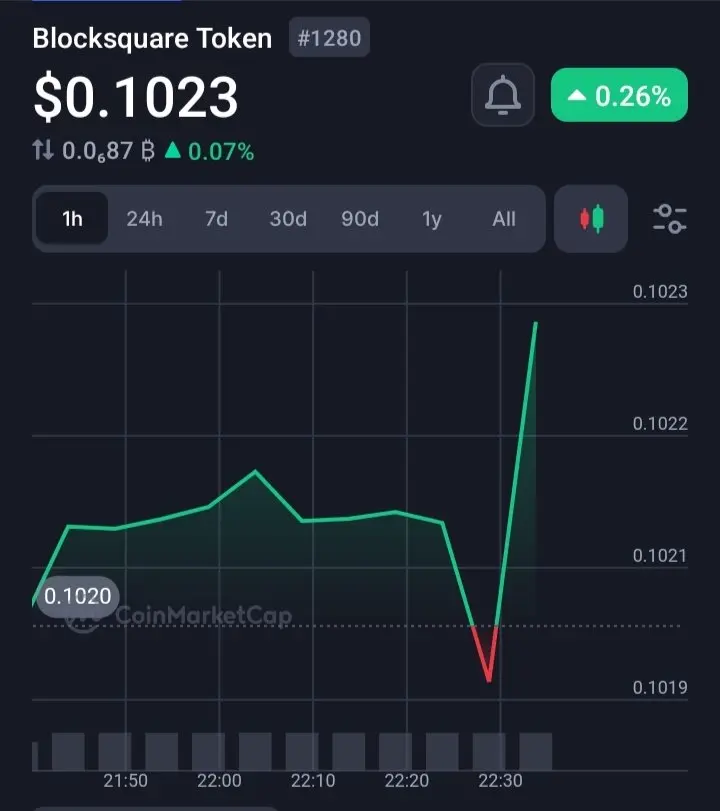
Task: Select the All time range
Action: 504,219
